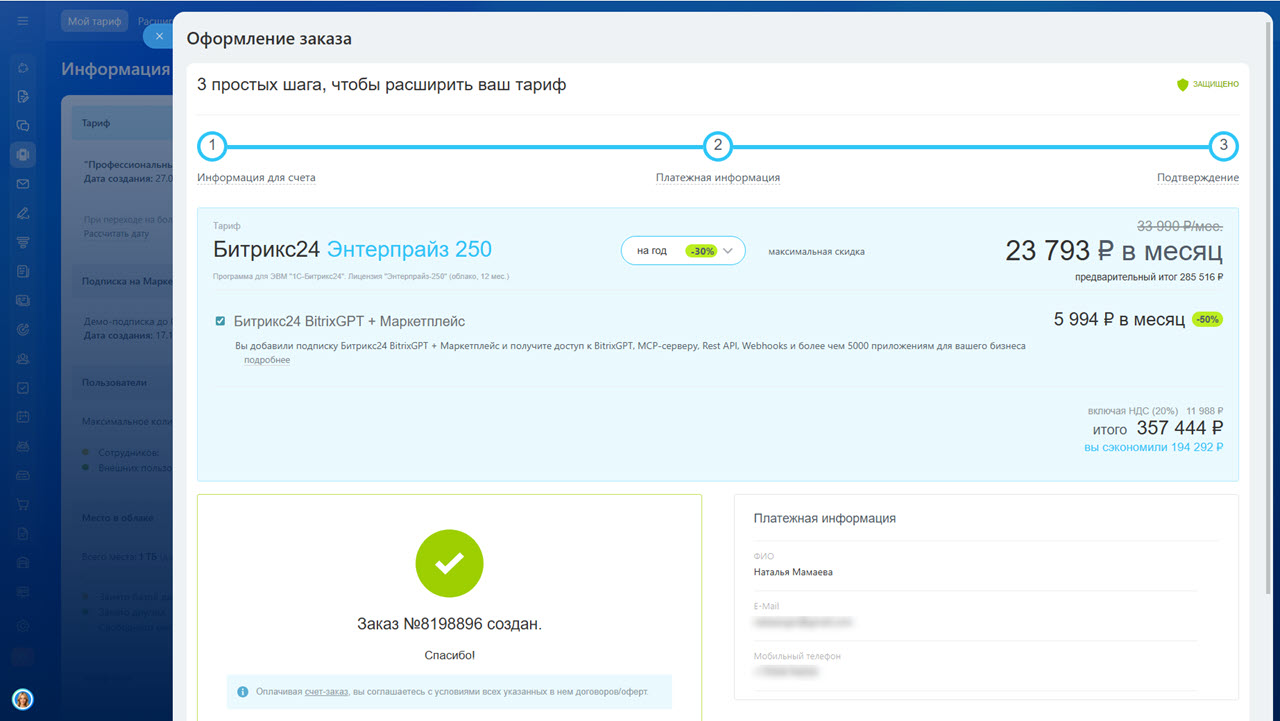Click the green checkmark success icon
Image resolution: width=1280 pixels, height=721 pixels.
[449, 564]
